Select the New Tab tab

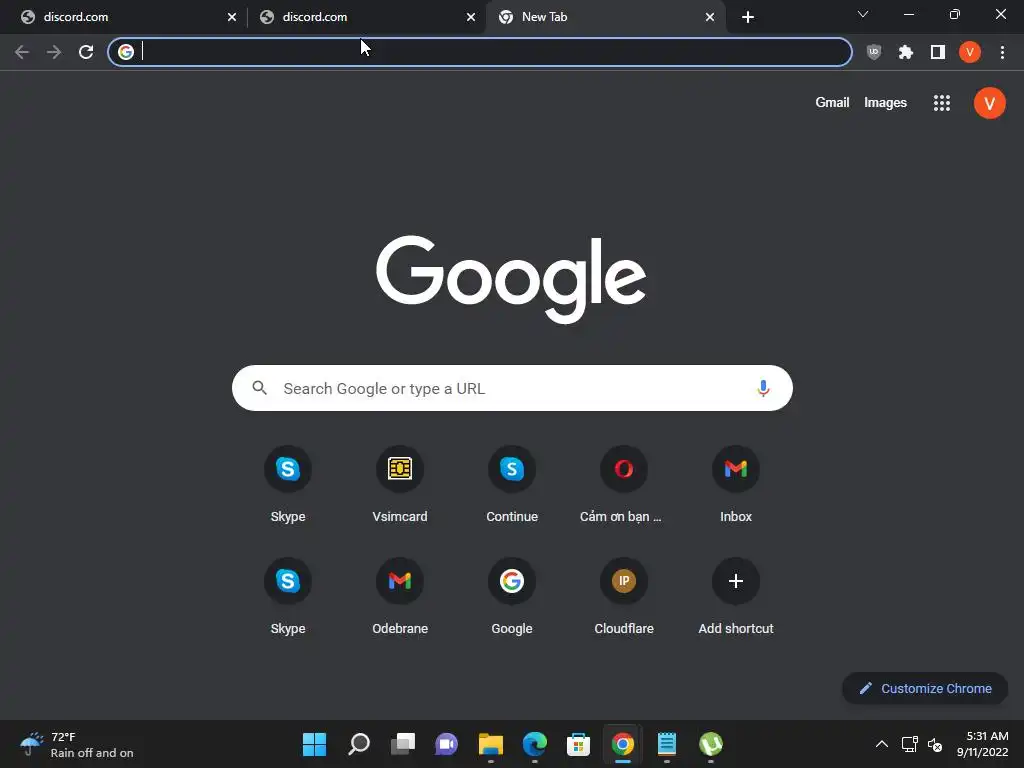pyautogui.click(x=605, y=17)
